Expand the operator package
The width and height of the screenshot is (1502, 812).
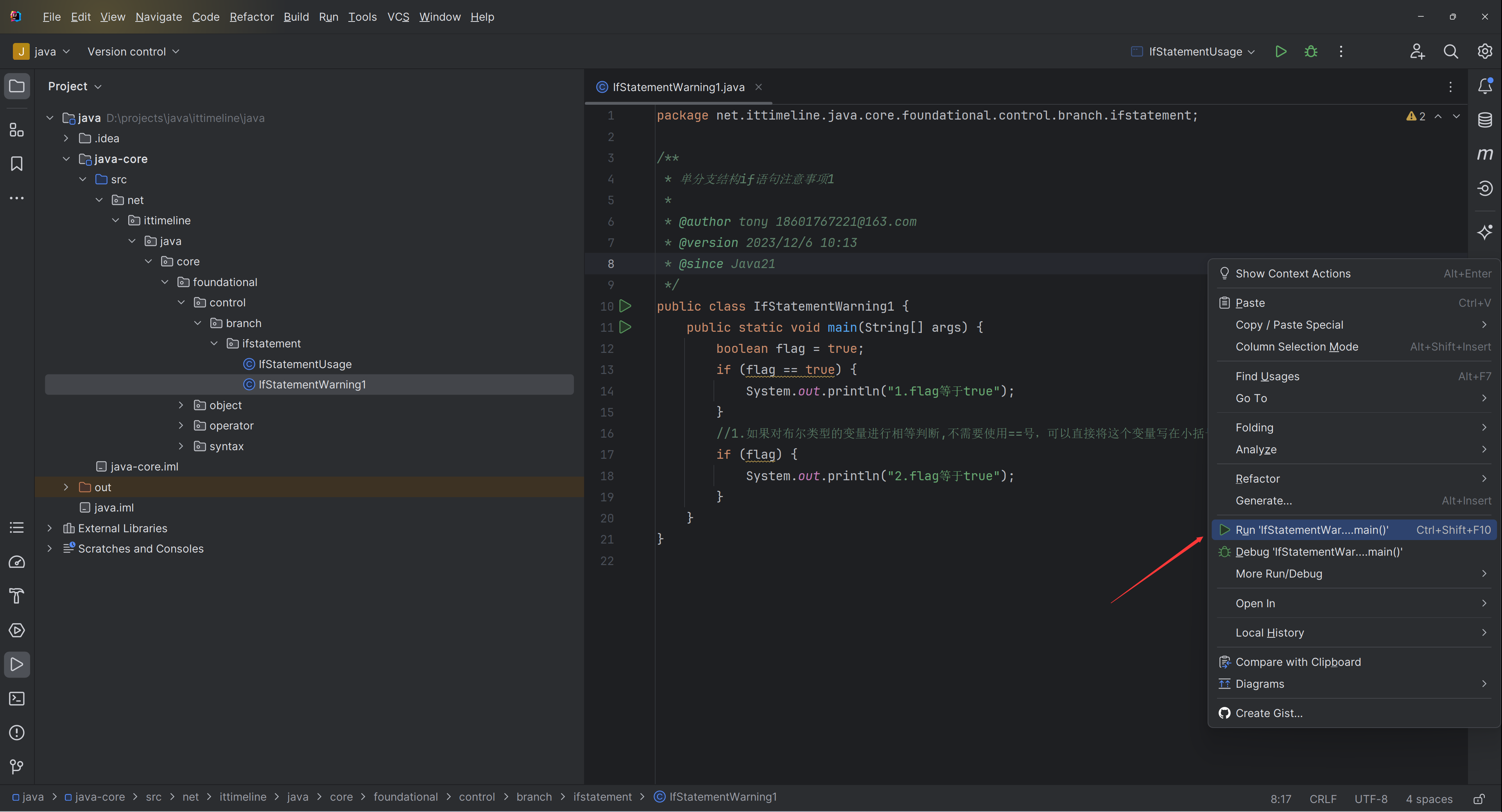[181, 426]
